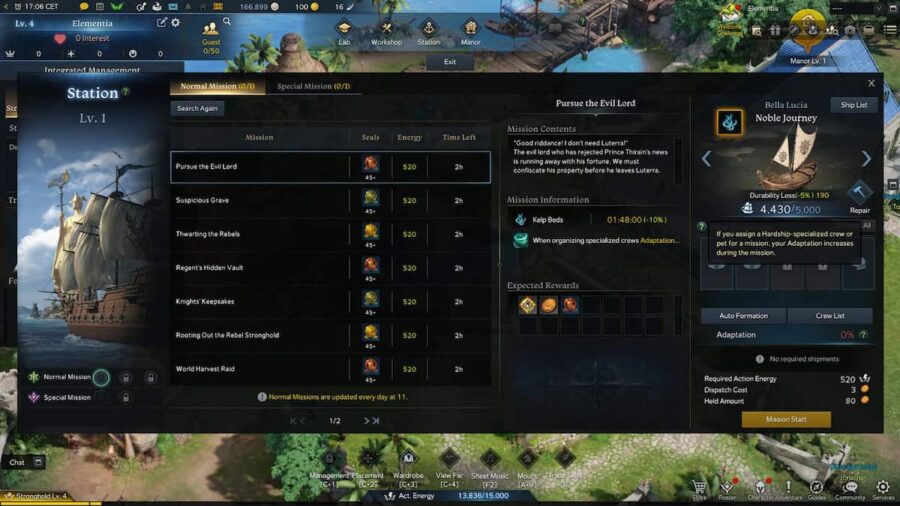Click the edit stronghold name pencil icon
Screen dimensions: 900x506
click(162, 23)
